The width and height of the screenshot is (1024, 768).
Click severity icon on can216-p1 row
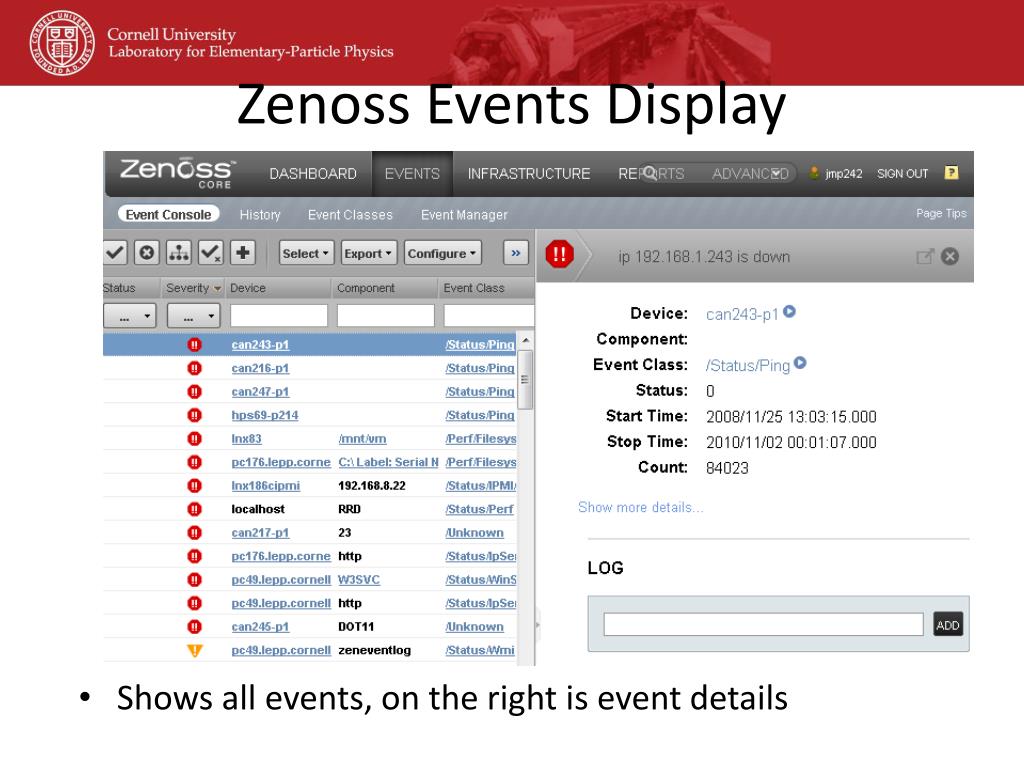[195, 368]
